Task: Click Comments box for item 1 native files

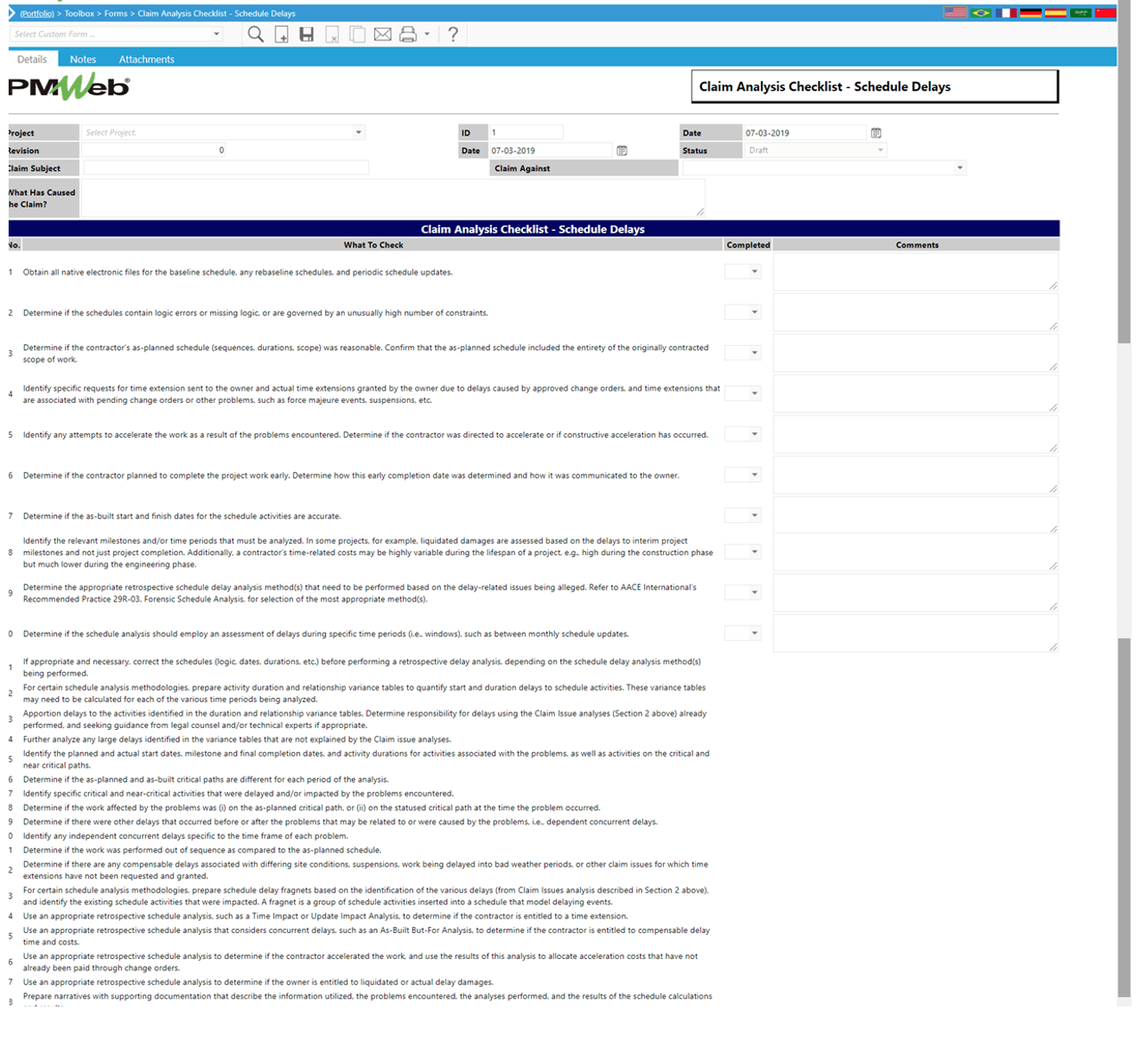Action: tap(915, 272)
